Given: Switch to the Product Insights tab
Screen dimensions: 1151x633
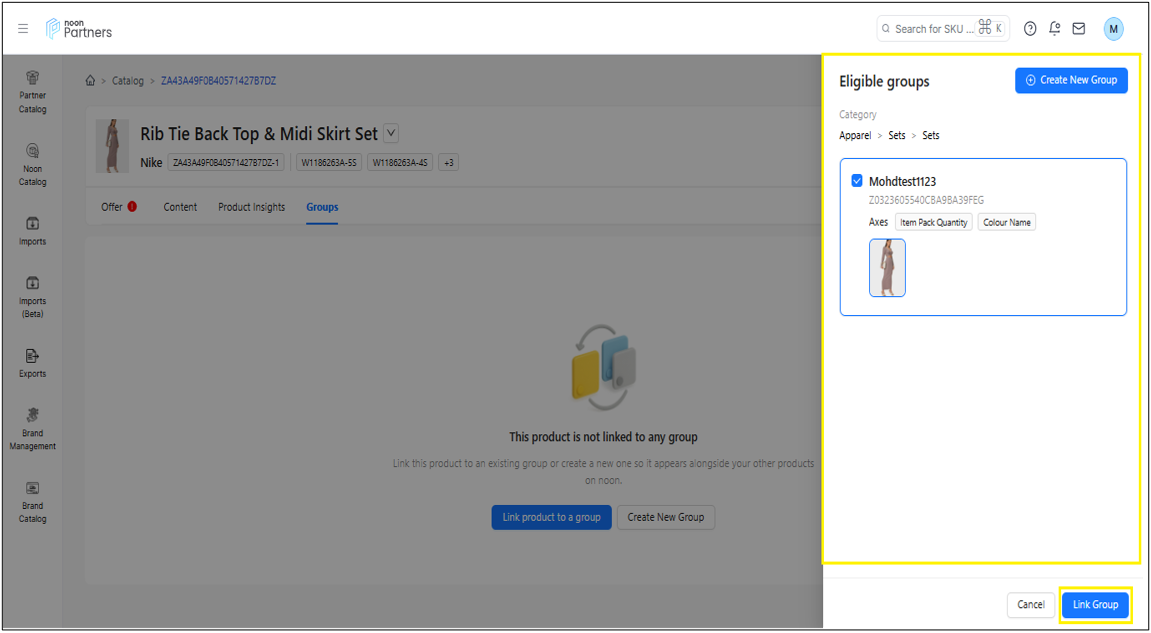Looking at the screenshot, I should point(251,207).
